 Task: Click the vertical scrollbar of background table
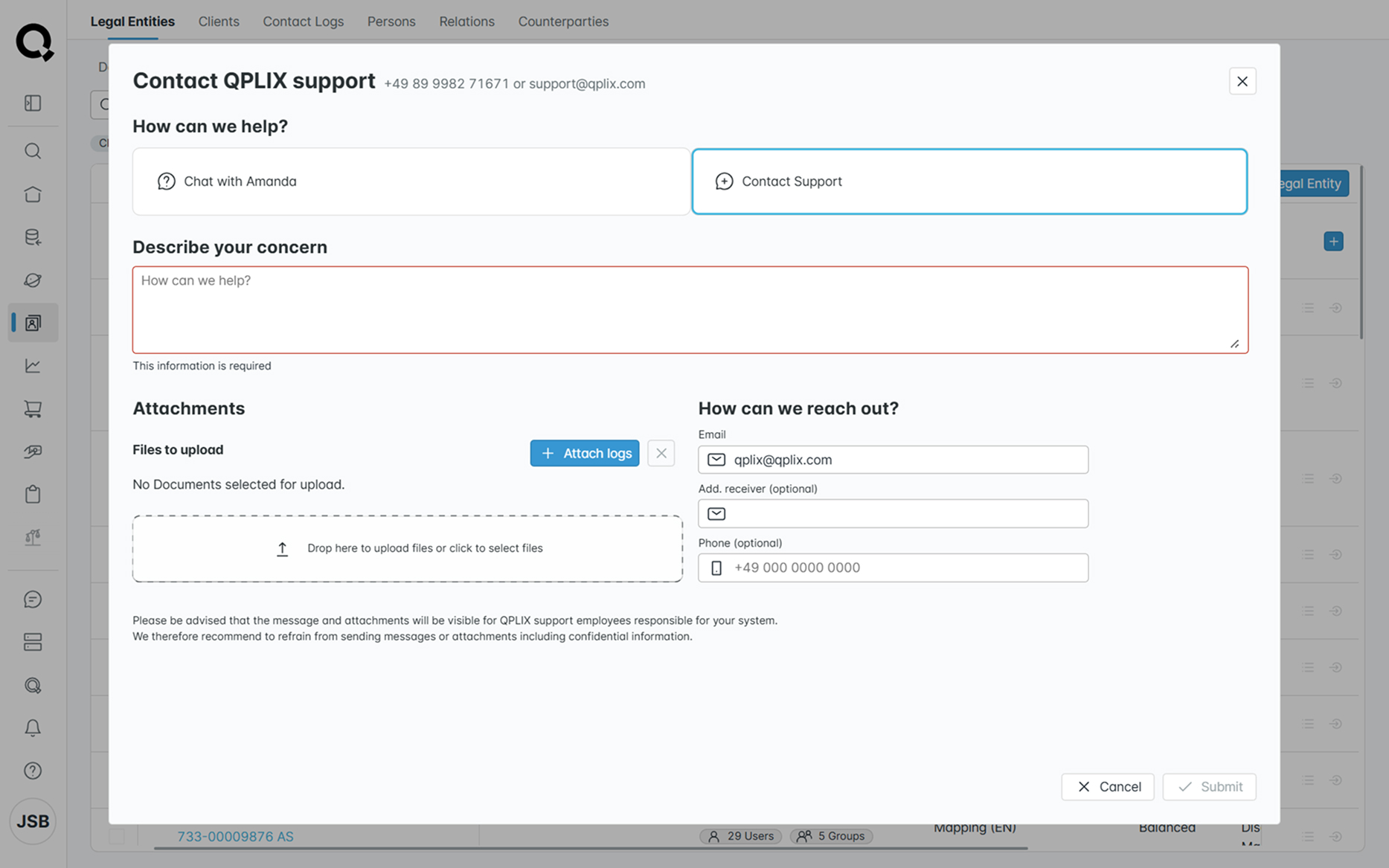[x=1361, y=253]
